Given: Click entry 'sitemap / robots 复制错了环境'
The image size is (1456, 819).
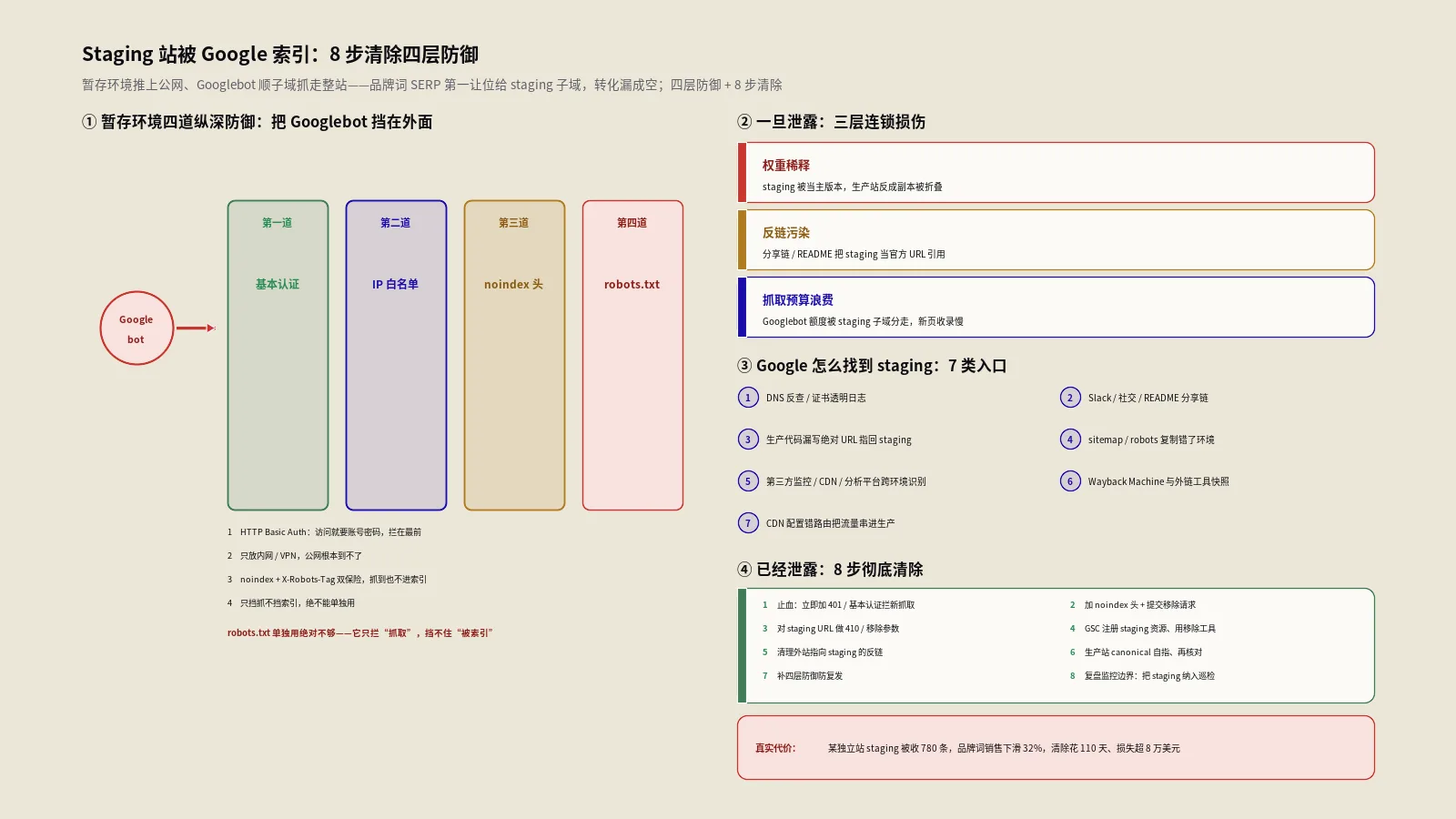Looking at the screenshot, I should click(x=1151, y=440).
